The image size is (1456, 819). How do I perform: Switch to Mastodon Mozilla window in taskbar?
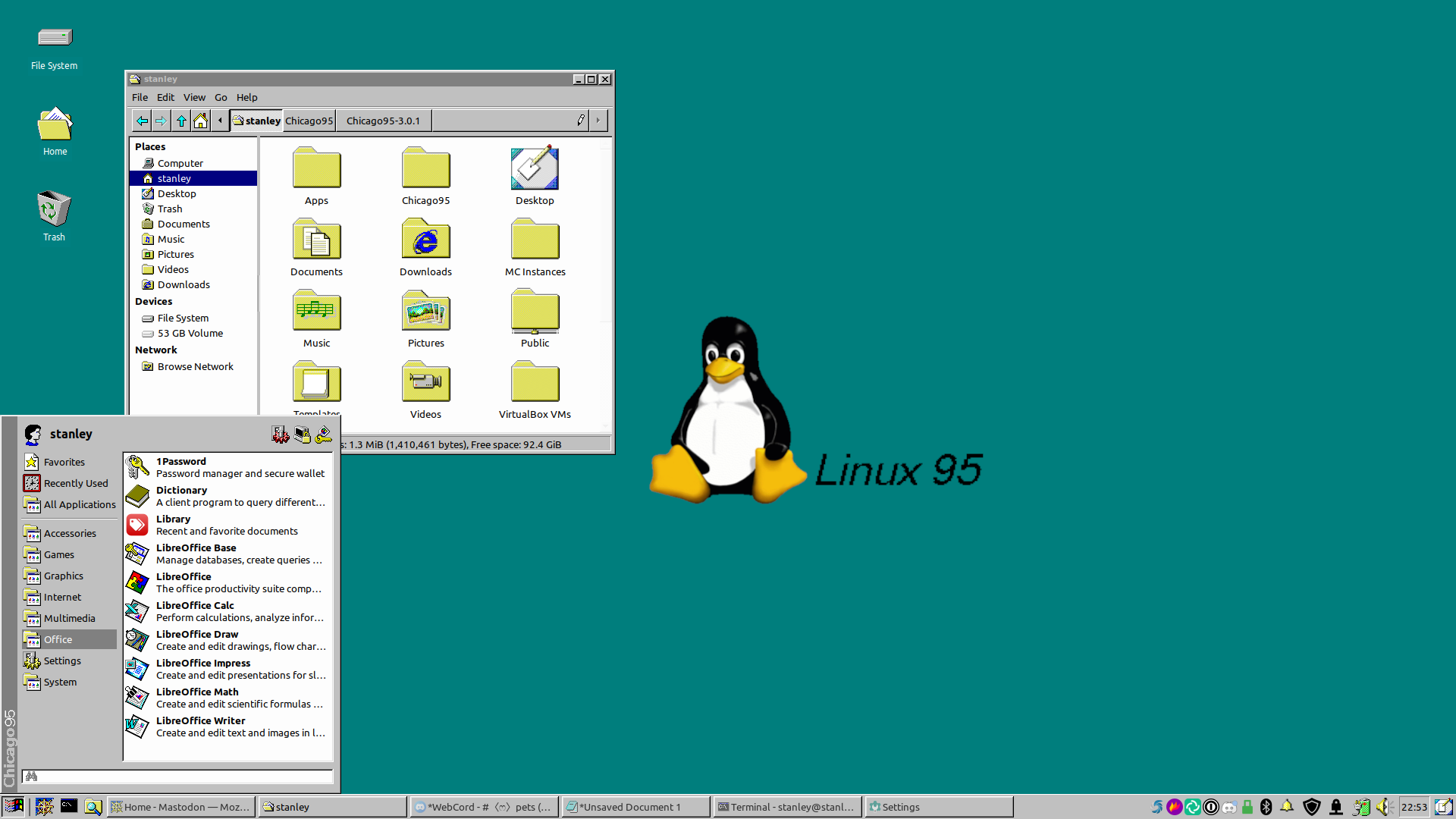pyautogui.click(x=180, y=807)
